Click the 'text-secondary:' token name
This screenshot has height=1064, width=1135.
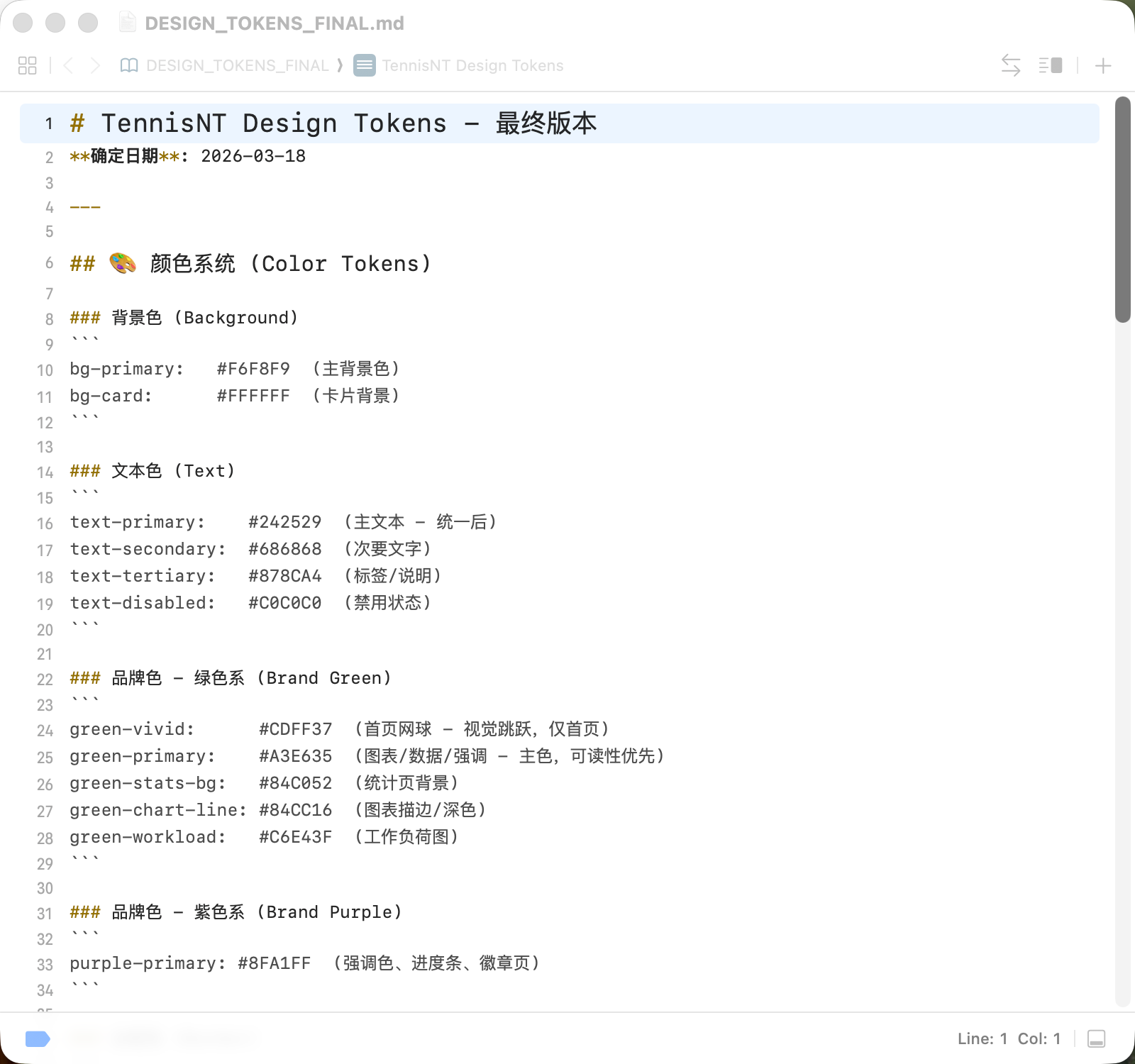pyautogui.click(x=148, y=549)
